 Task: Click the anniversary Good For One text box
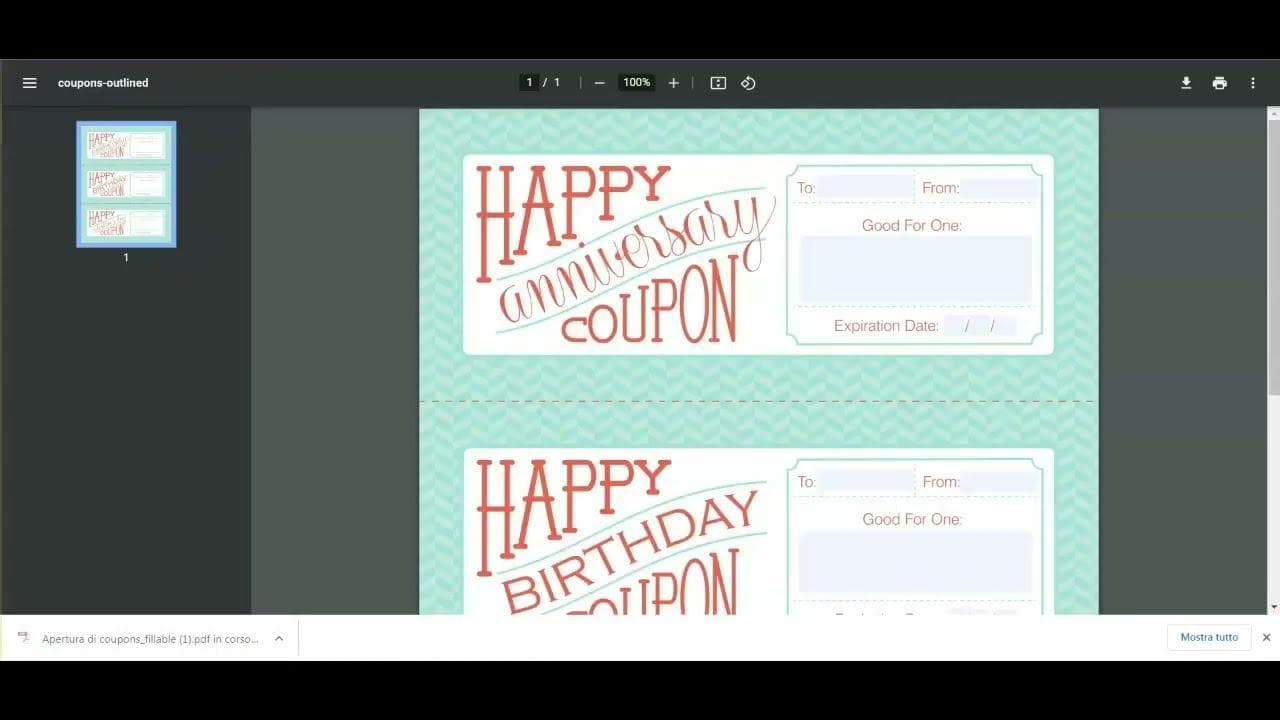coord(915,270)
